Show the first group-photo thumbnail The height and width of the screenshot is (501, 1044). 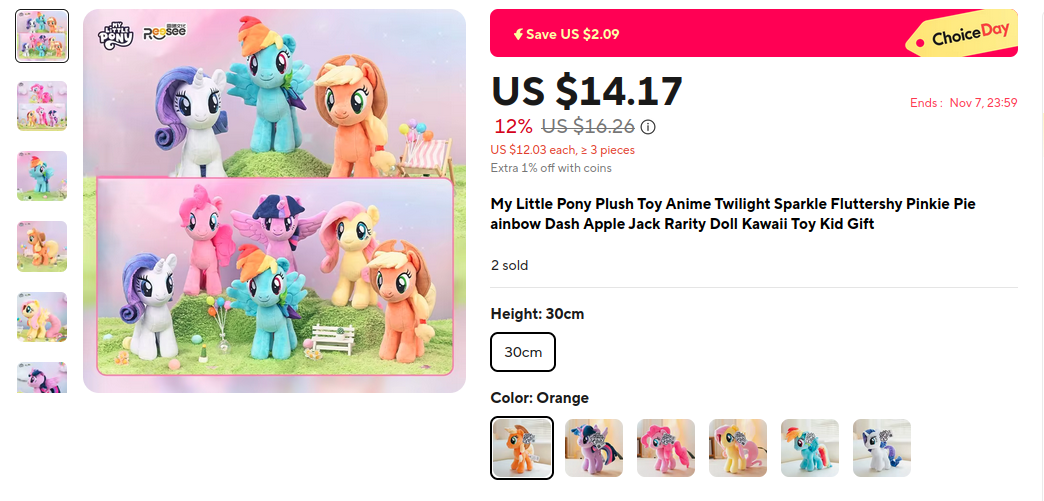point(42,36)
